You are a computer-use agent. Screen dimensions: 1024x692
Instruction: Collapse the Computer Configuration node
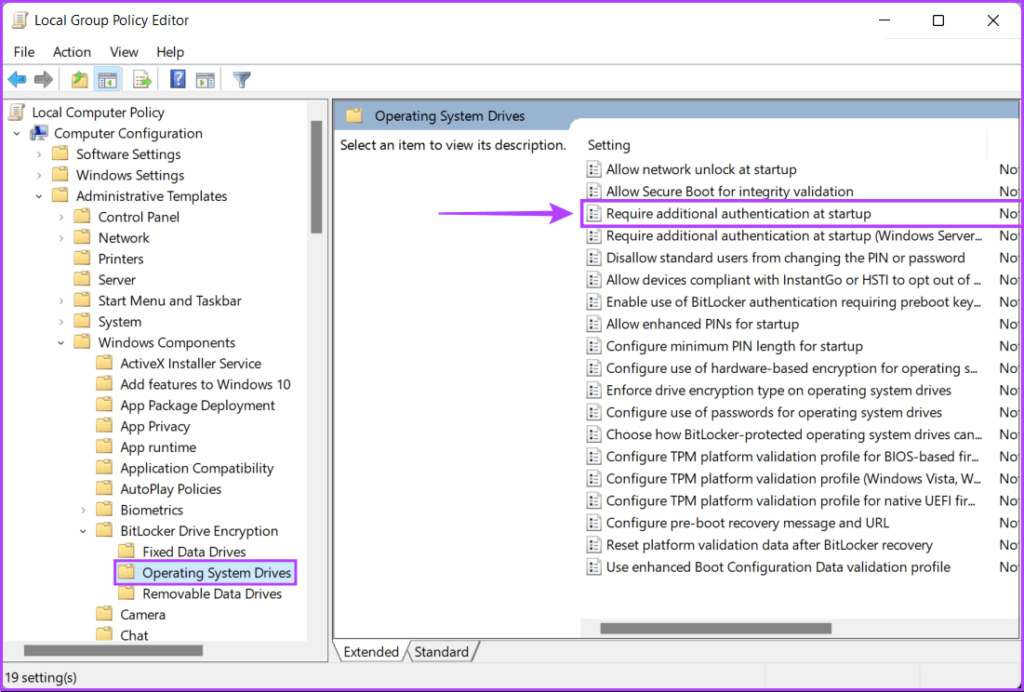[17, 134]
